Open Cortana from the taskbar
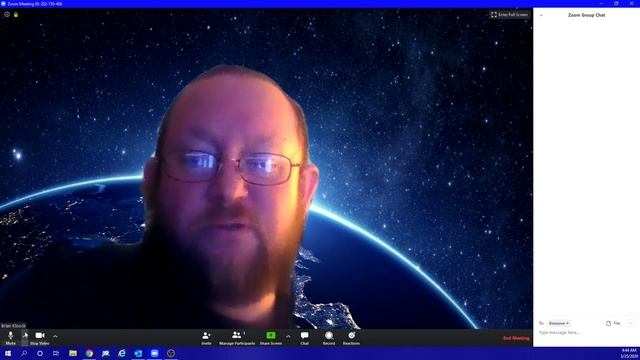640x360 pixels. pyautogui.click(x=40, y=353)
